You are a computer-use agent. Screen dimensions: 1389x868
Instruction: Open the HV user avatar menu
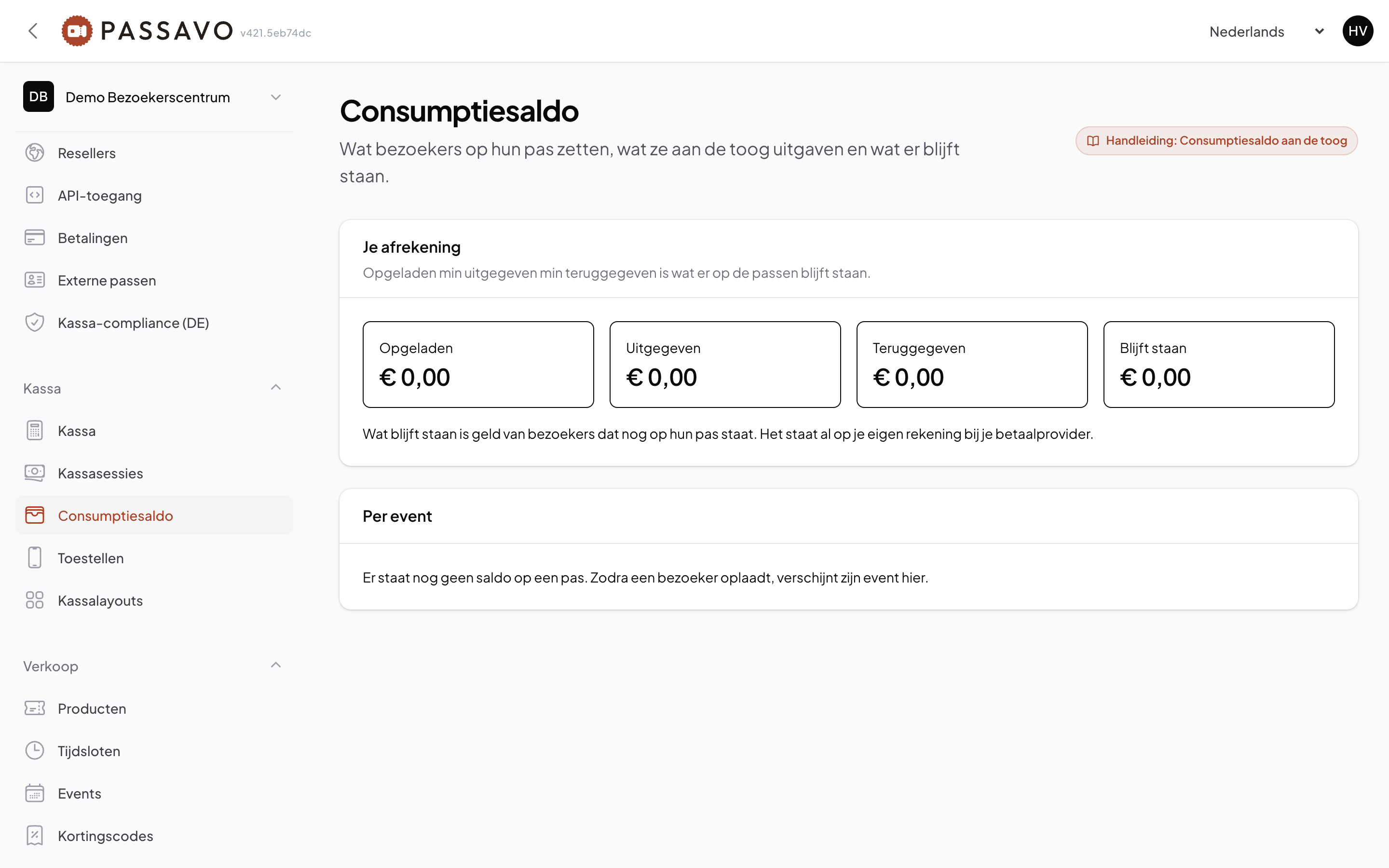point(1358,31)
